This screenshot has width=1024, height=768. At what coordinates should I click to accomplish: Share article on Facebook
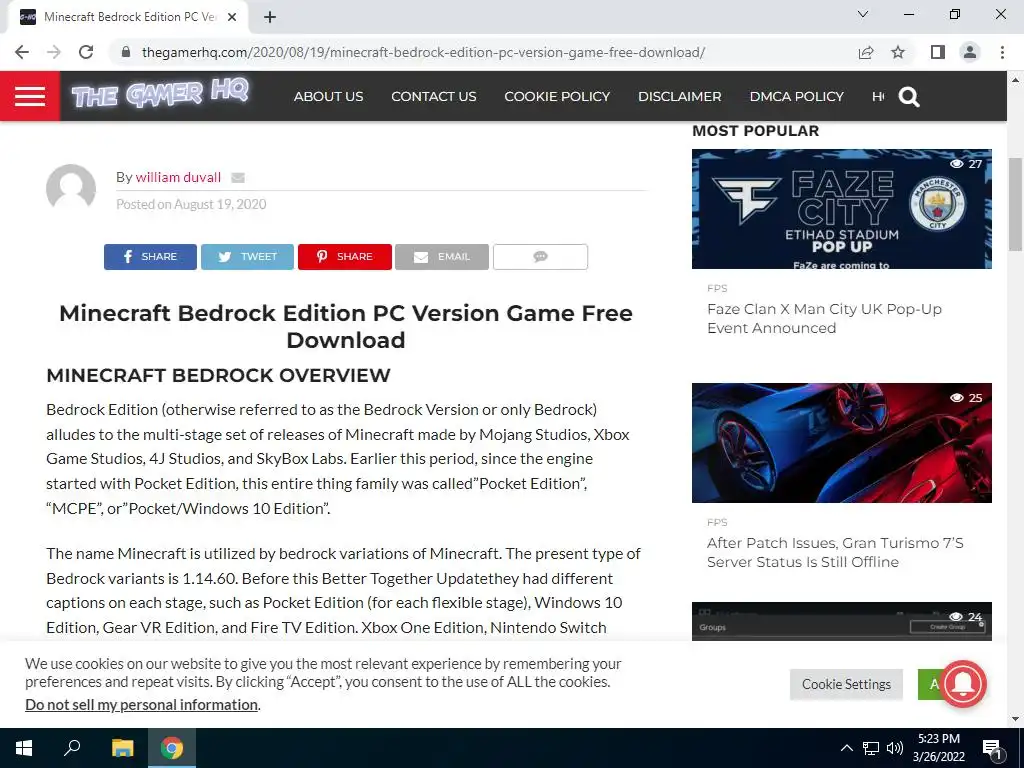point(150,257)
